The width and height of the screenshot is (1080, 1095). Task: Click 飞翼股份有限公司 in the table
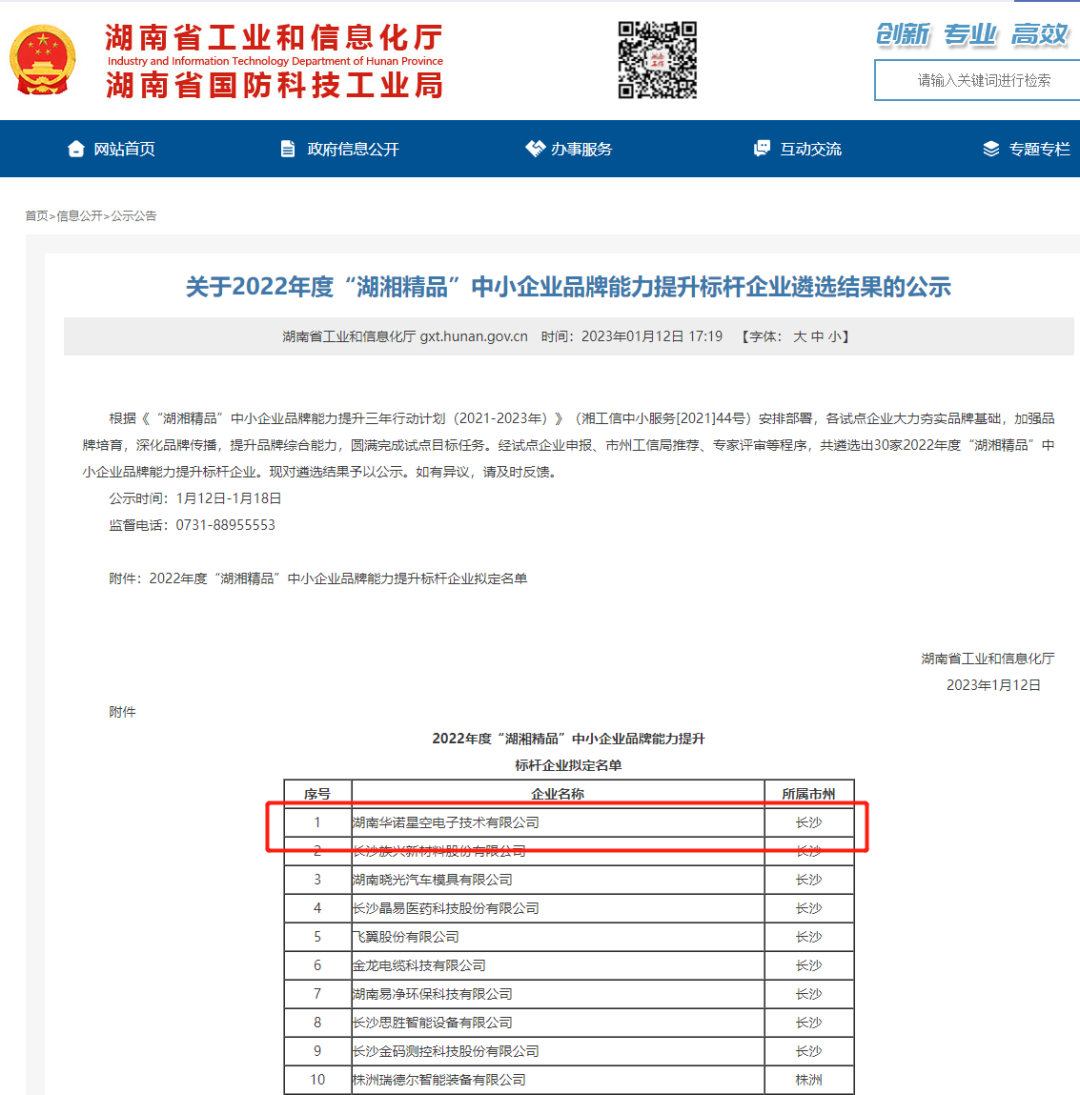406,937
